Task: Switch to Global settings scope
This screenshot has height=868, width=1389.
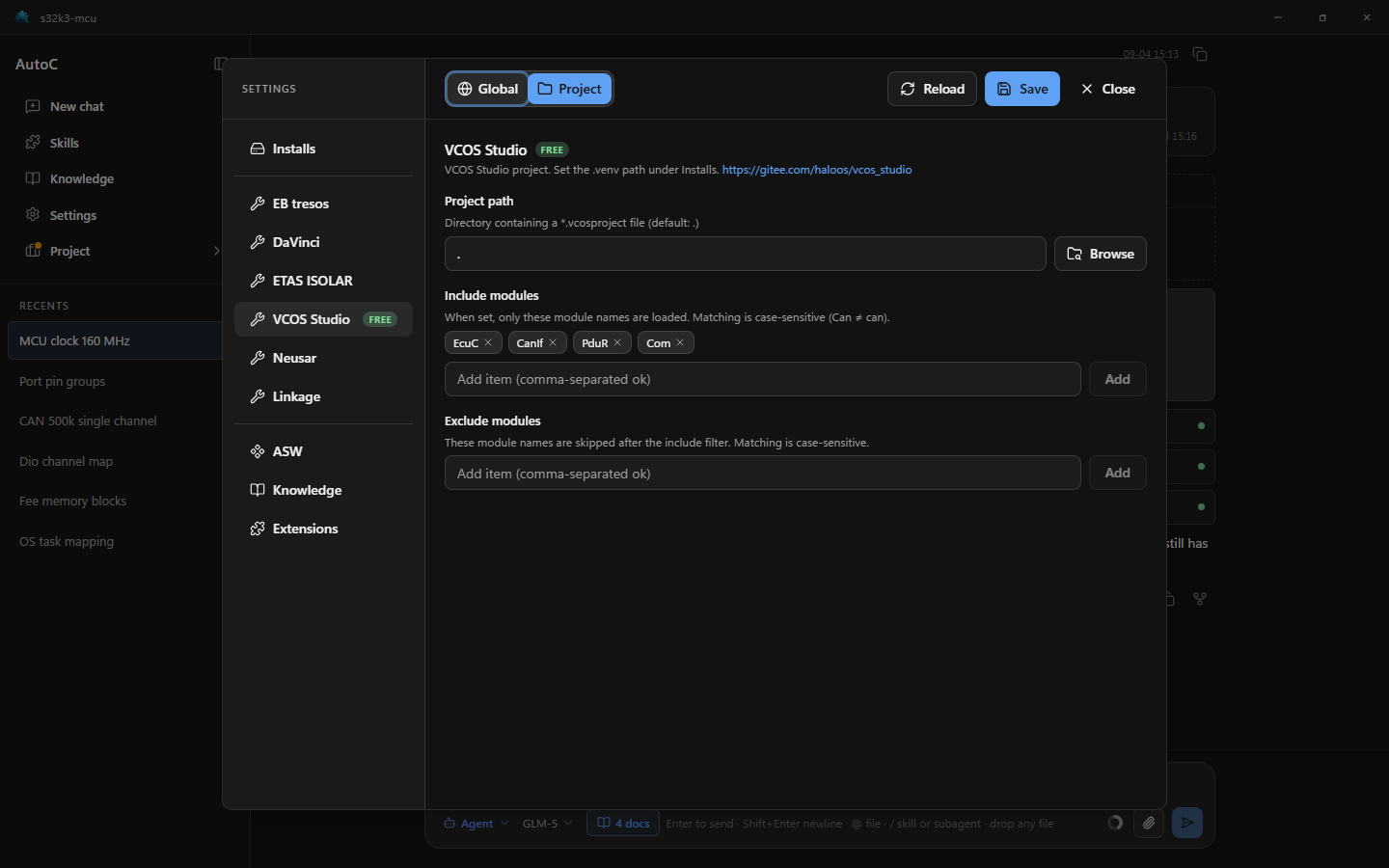Action: point(488,89)
